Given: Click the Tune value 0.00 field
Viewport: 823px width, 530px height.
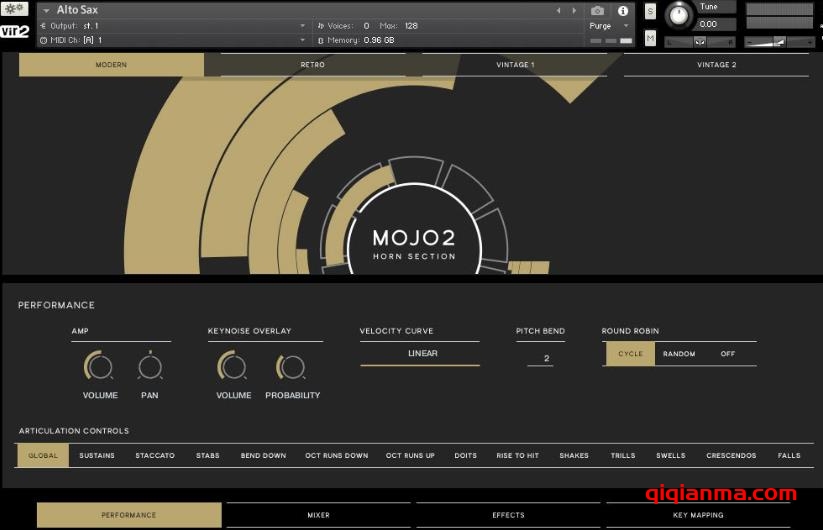Looking at the screenshot, I should [x=715, y=24].
